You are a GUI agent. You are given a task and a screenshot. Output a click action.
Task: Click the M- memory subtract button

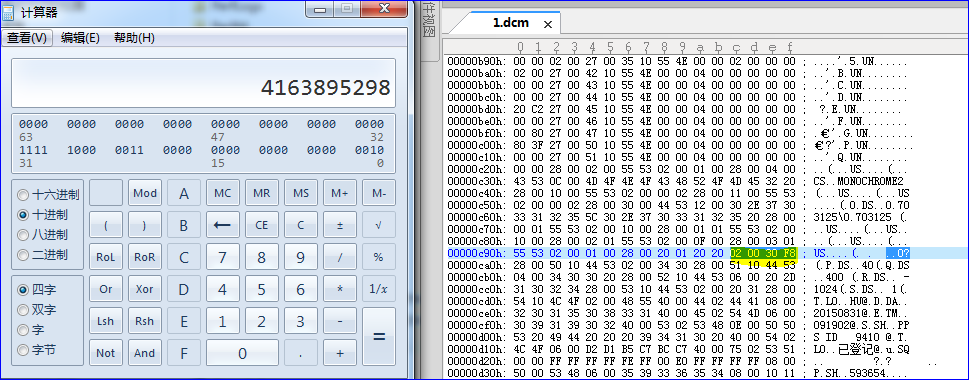379,193
